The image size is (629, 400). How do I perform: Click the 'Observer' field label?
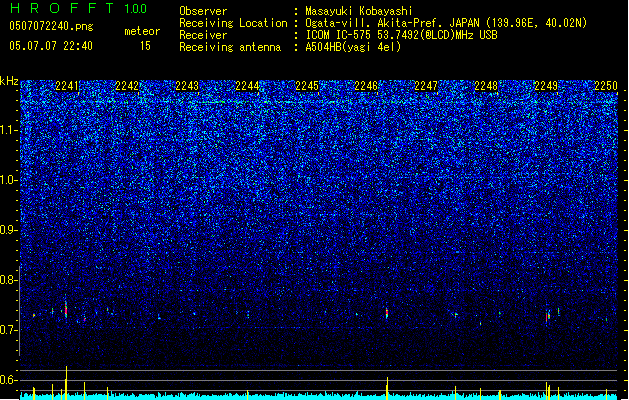(203, 11)
